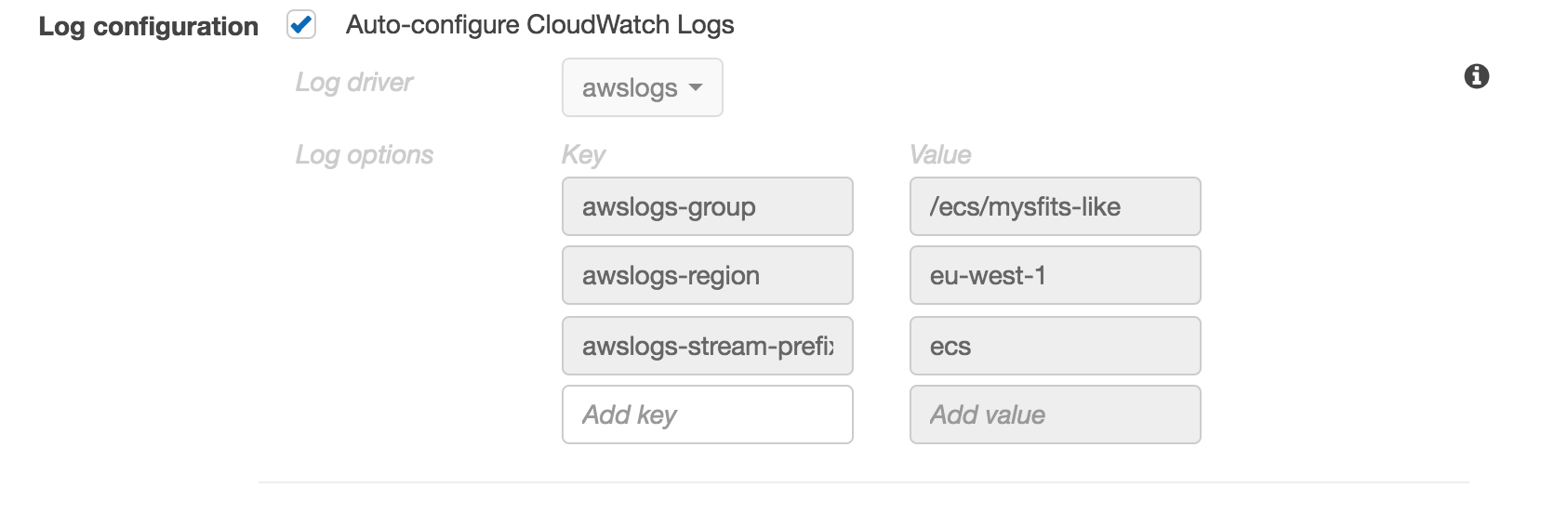Click the horizontal divider below log options
Image resolution: width=1568 pixels, height=513 pixels.
pos(863,482)
